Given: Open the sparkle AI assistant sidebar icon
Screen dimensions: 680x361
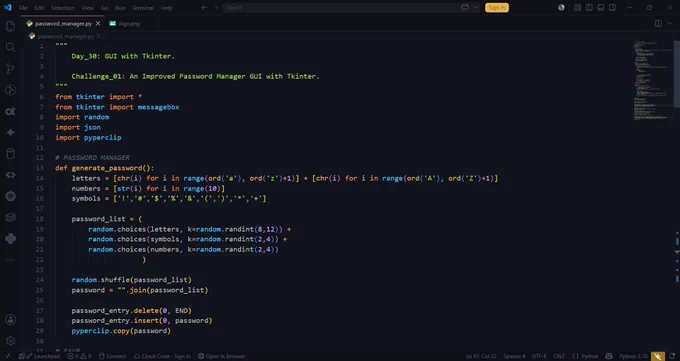Looking at the screenshot, I should coord(10,132).
